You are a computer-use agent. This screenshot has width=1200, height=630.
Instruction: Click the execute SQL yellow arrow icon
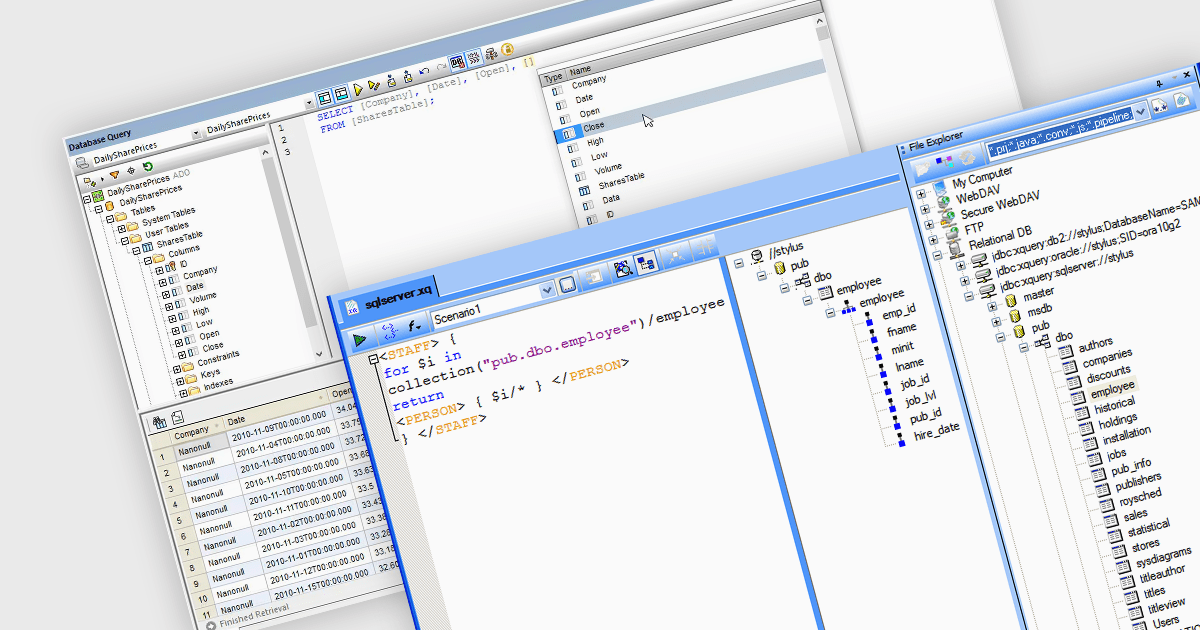tap(357, 90)
